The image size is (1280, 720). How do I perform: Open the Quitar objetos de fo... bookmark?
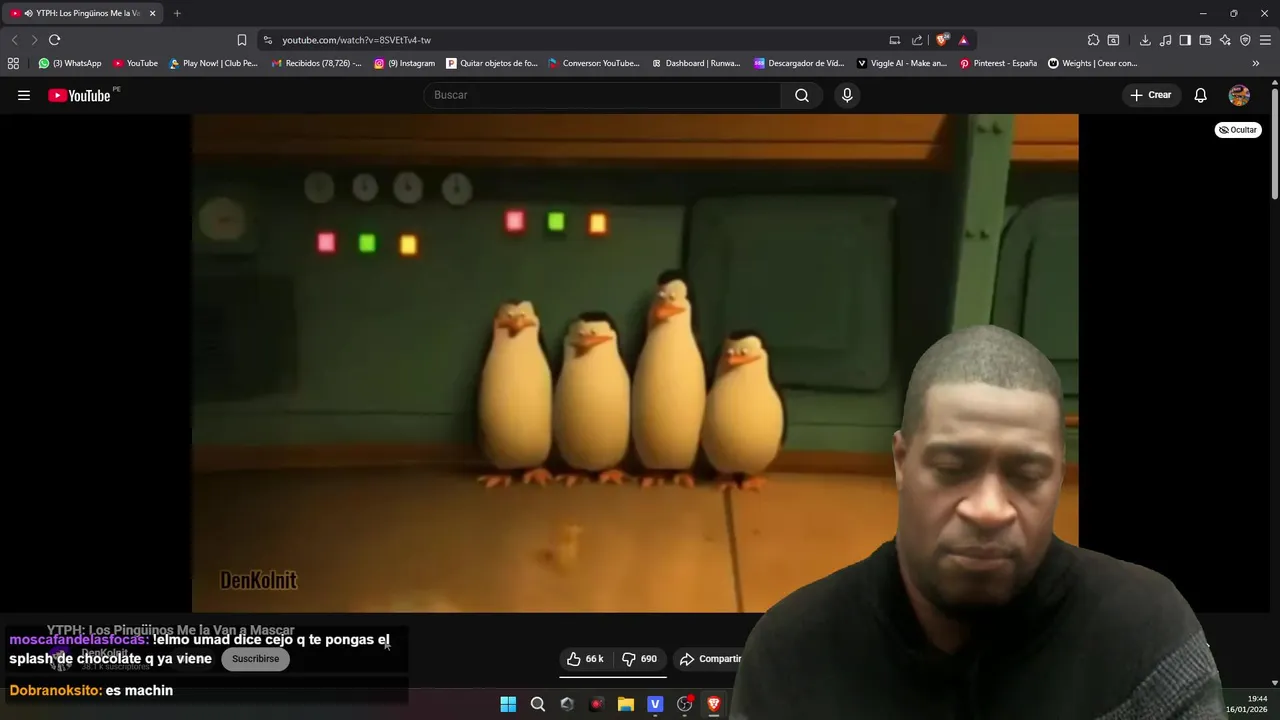pos(492,63)
